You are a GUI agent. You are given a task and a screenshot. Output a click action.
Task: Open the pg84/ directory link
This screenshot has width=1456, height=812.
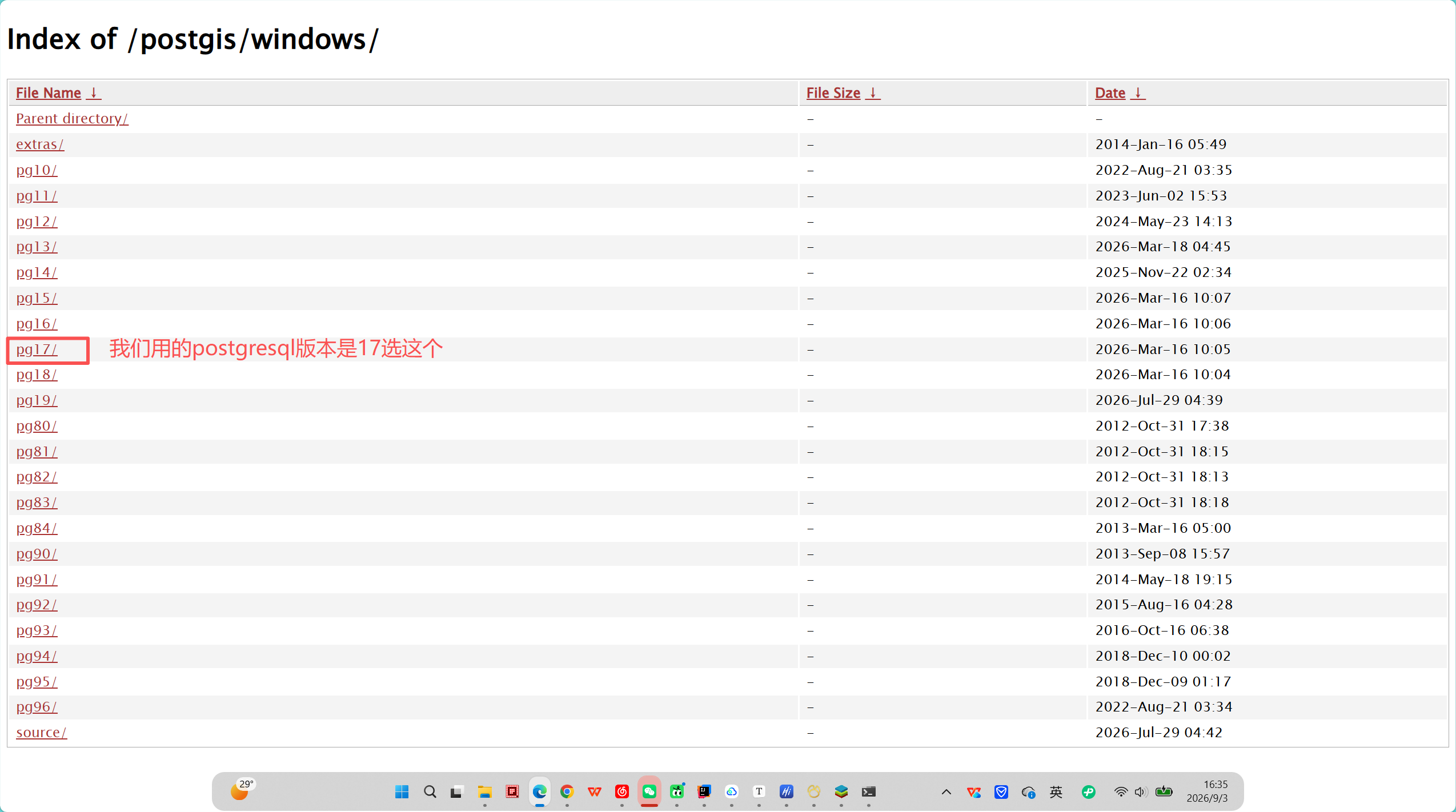click(x=37, y=528)
